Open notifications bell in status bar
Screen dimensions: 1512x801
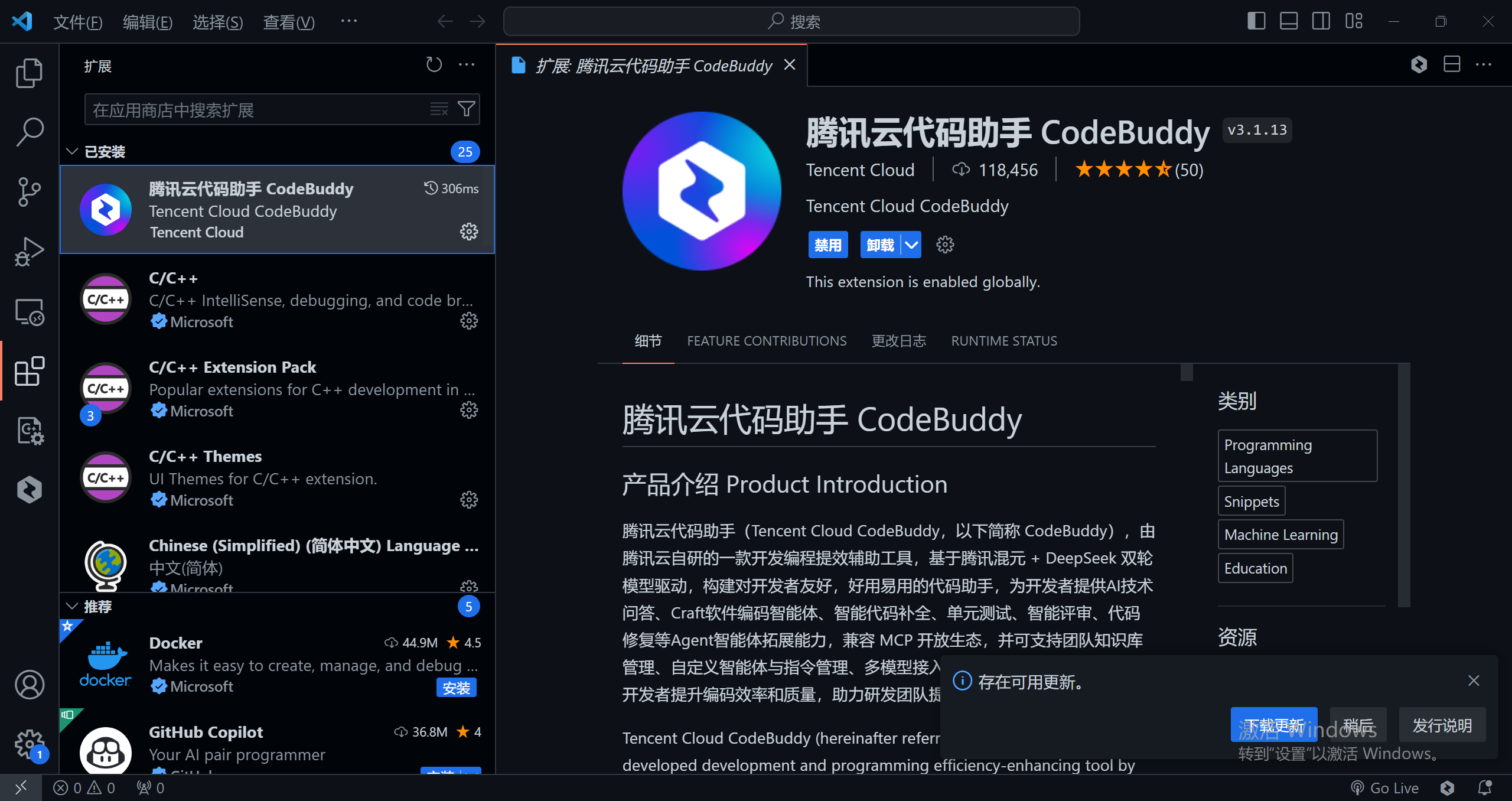(x=1484, y=787)
